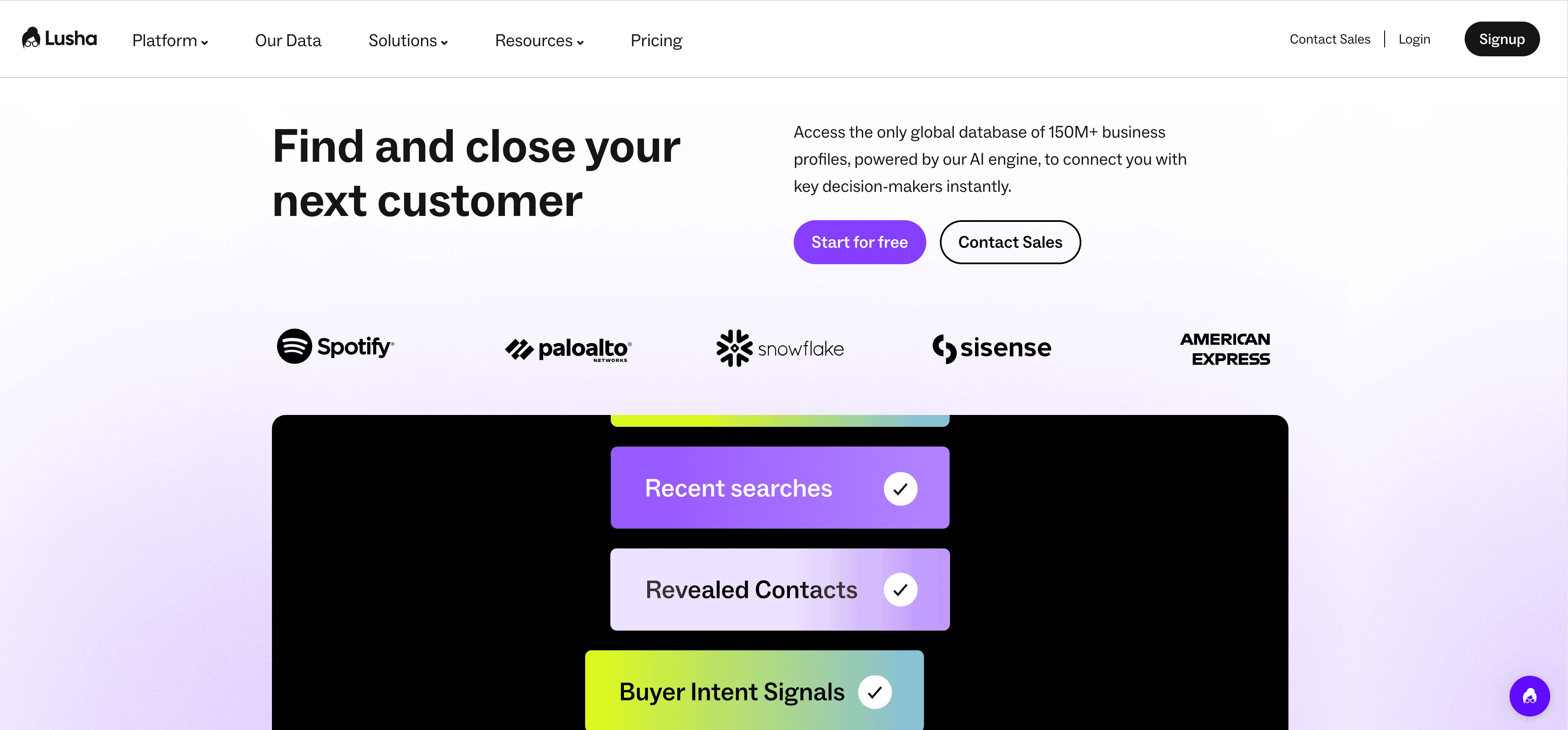This screenshot has width=1568, height=730.
Task: Click the purple Start for free button
Action: 859,242
